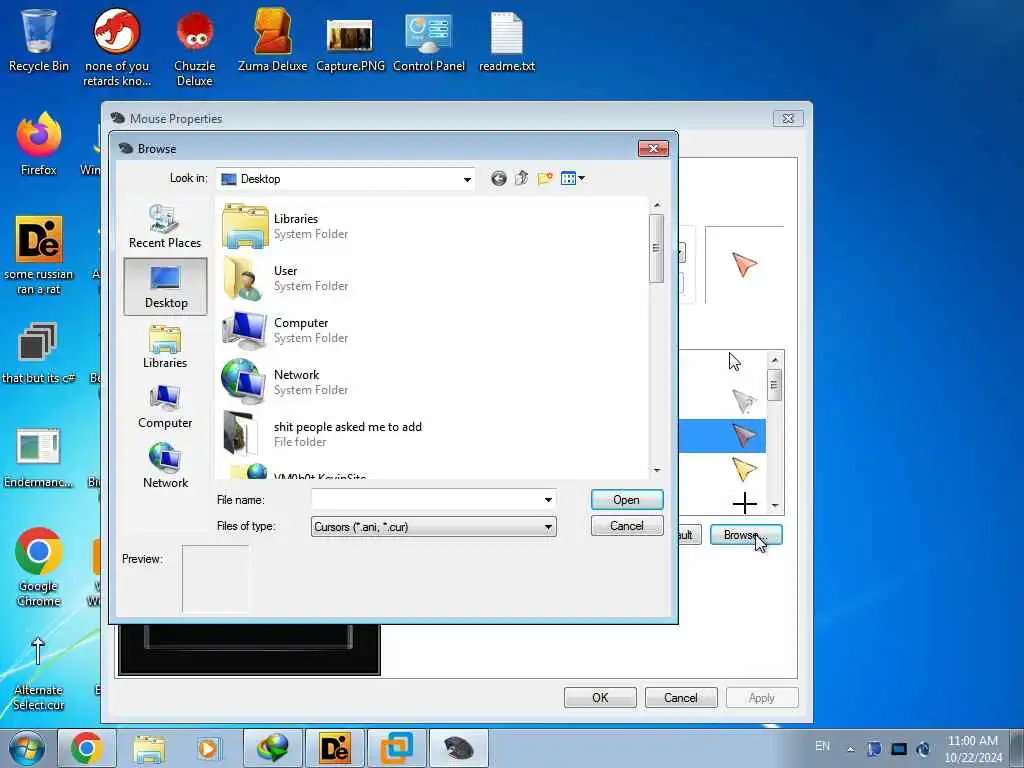Click the Open button

point(627,500)
